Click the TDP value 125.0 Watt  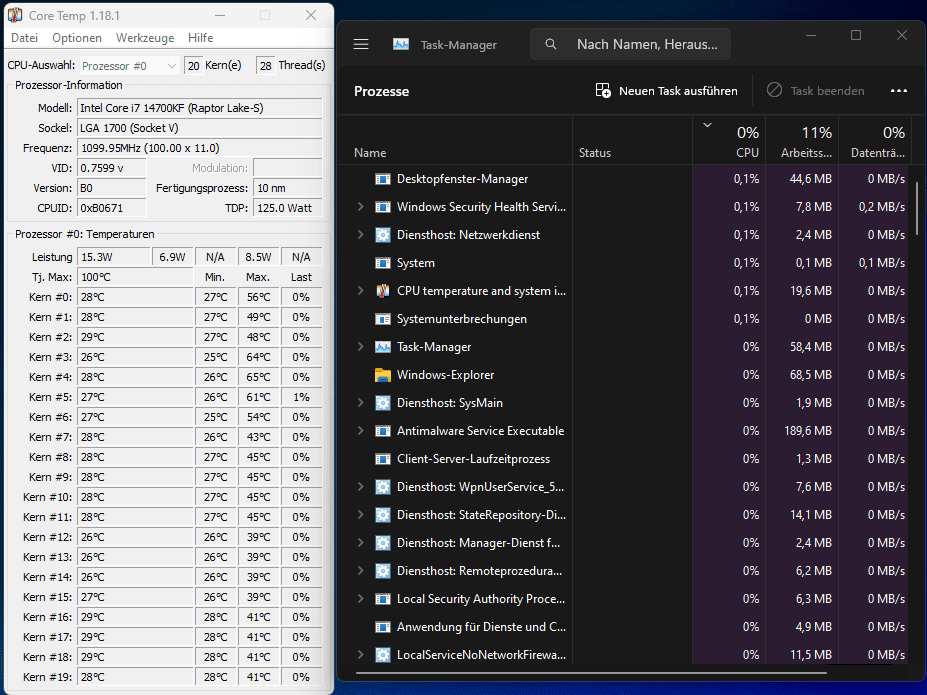point(287,208)
